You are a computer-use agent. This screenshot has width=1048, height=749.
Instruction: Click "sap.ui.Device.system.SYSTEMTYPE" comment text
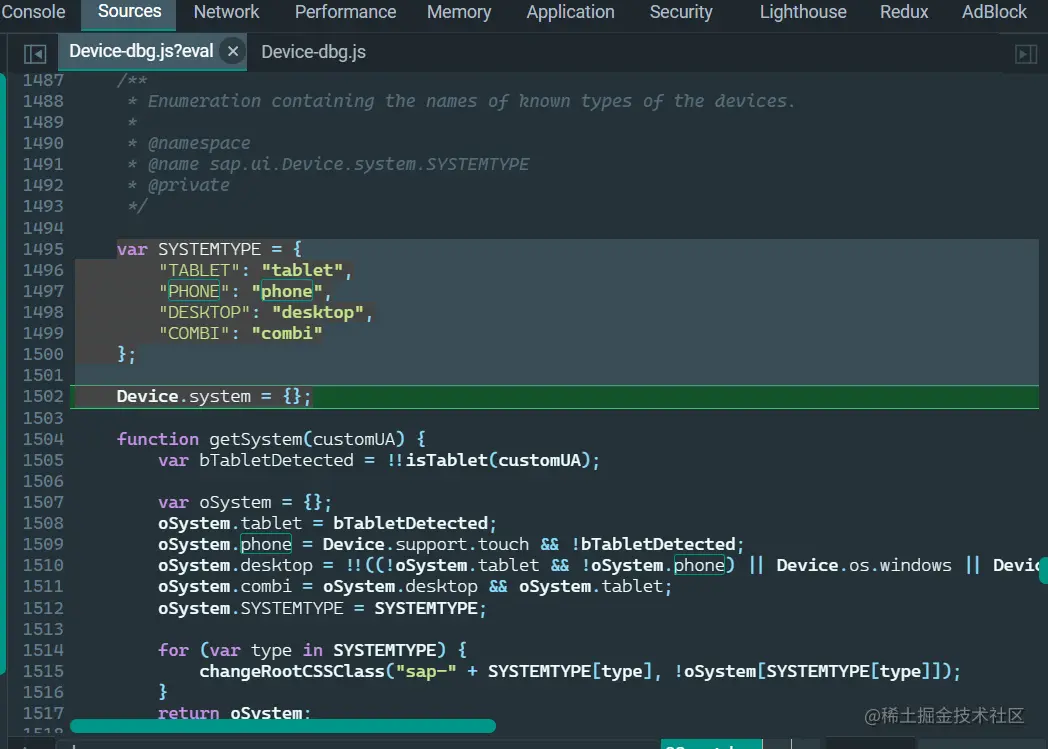coord(370,164)
